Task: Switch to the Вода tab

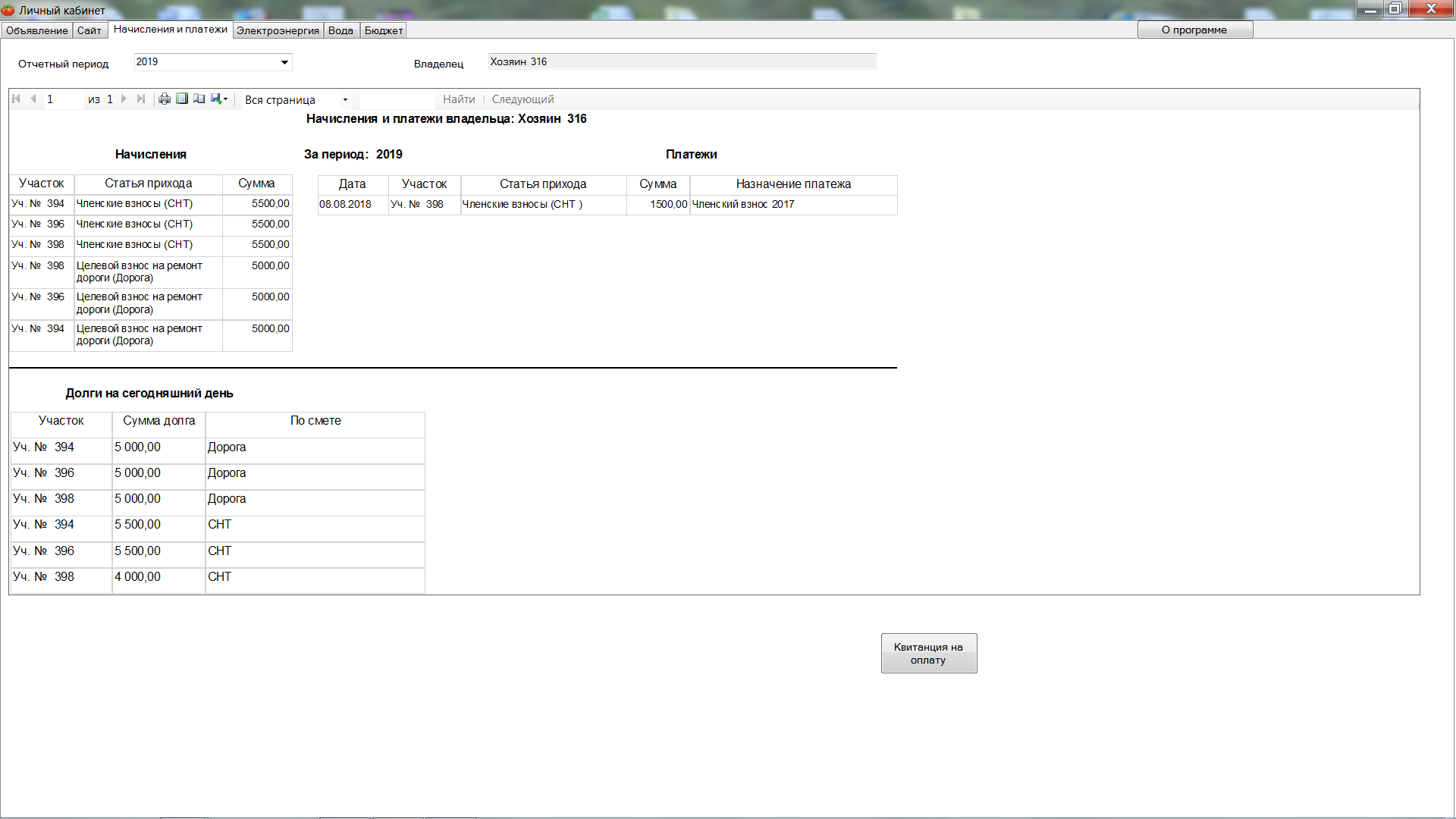Action: (340, 30)
